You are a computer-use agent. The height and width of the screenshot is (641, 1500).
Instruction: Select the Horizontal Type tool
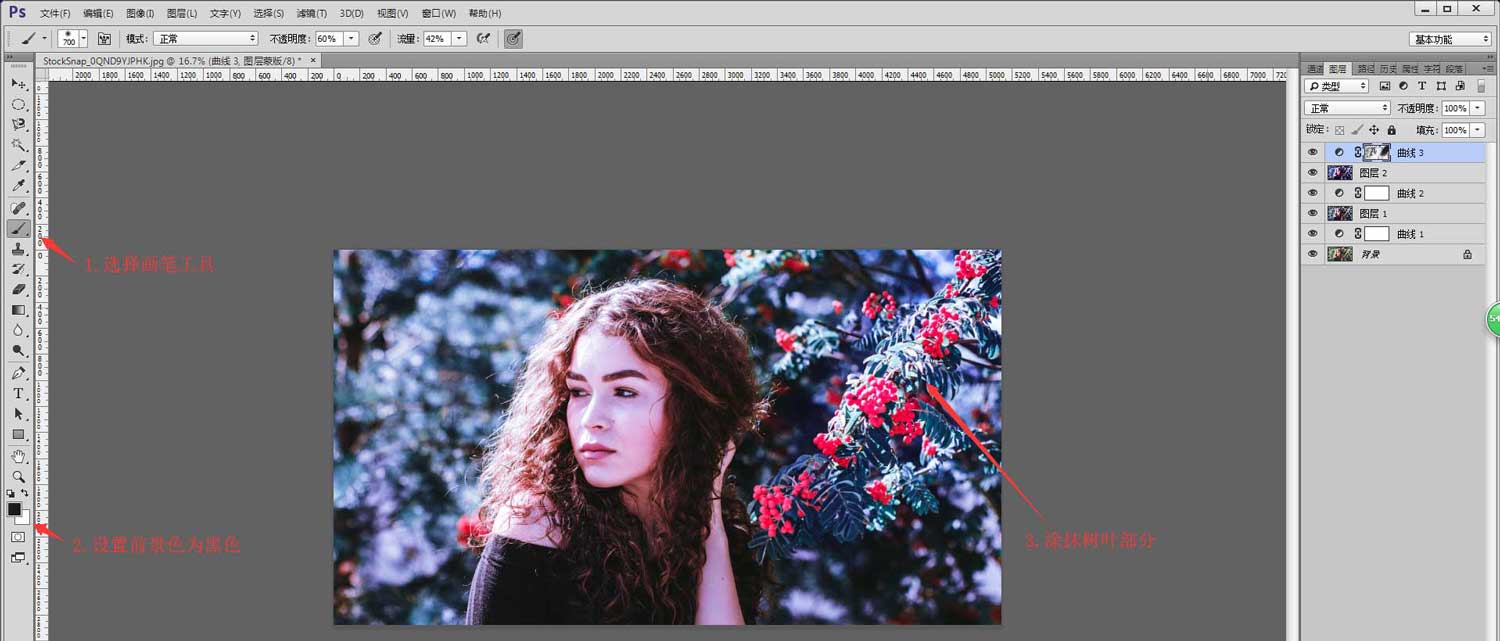pos(18,394)
